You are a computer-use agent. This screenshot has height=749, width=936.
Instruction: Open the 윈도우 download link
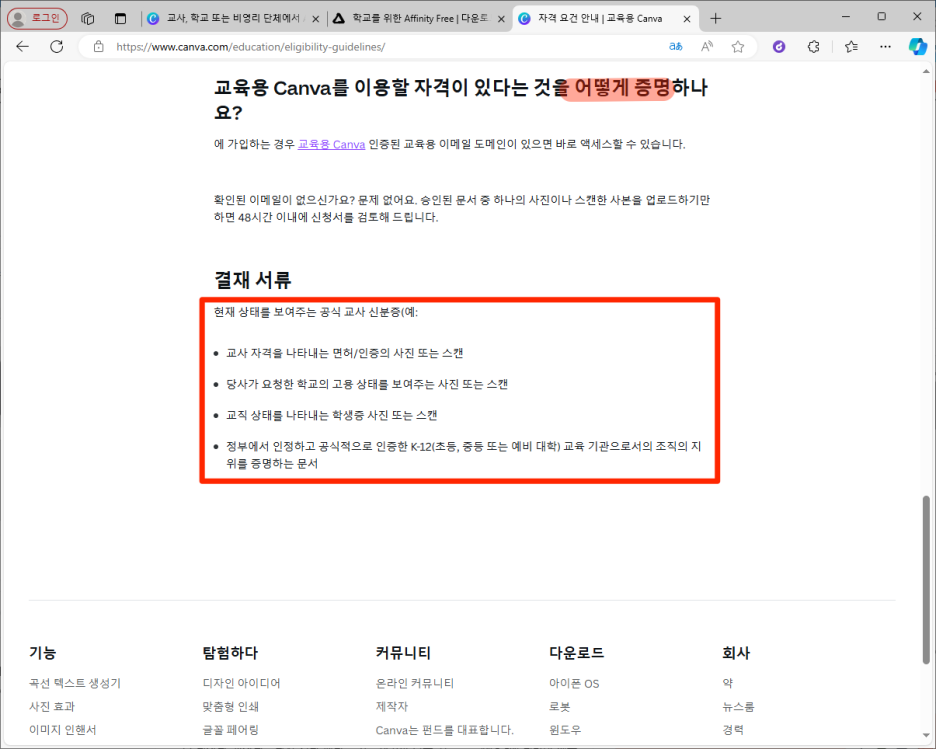click(x=565, y=729)
